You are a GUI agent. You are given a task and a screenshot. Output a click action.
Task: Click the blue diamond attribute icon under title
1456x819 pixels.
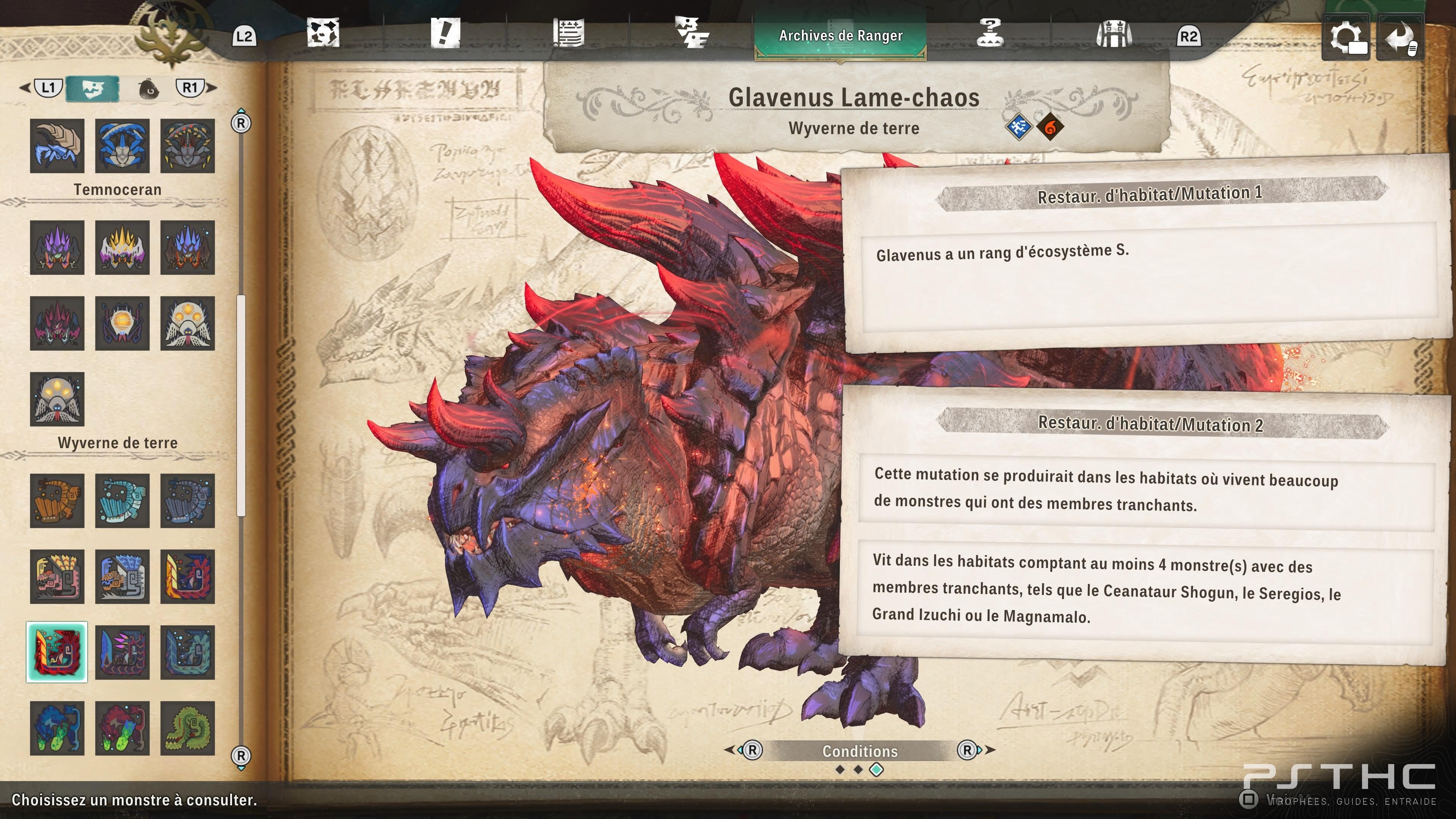pyautogui.click(x=1018, y=127)
